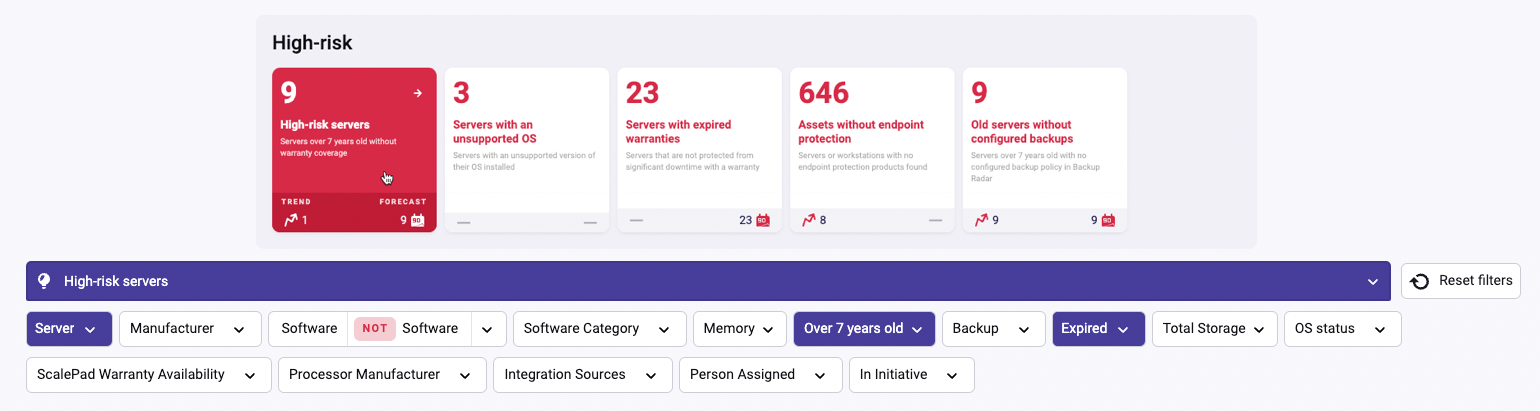Toggle the NOT badge between Software filters
Screen dimensions: 1540x411
pyautogui.click(x=375, y=328)
